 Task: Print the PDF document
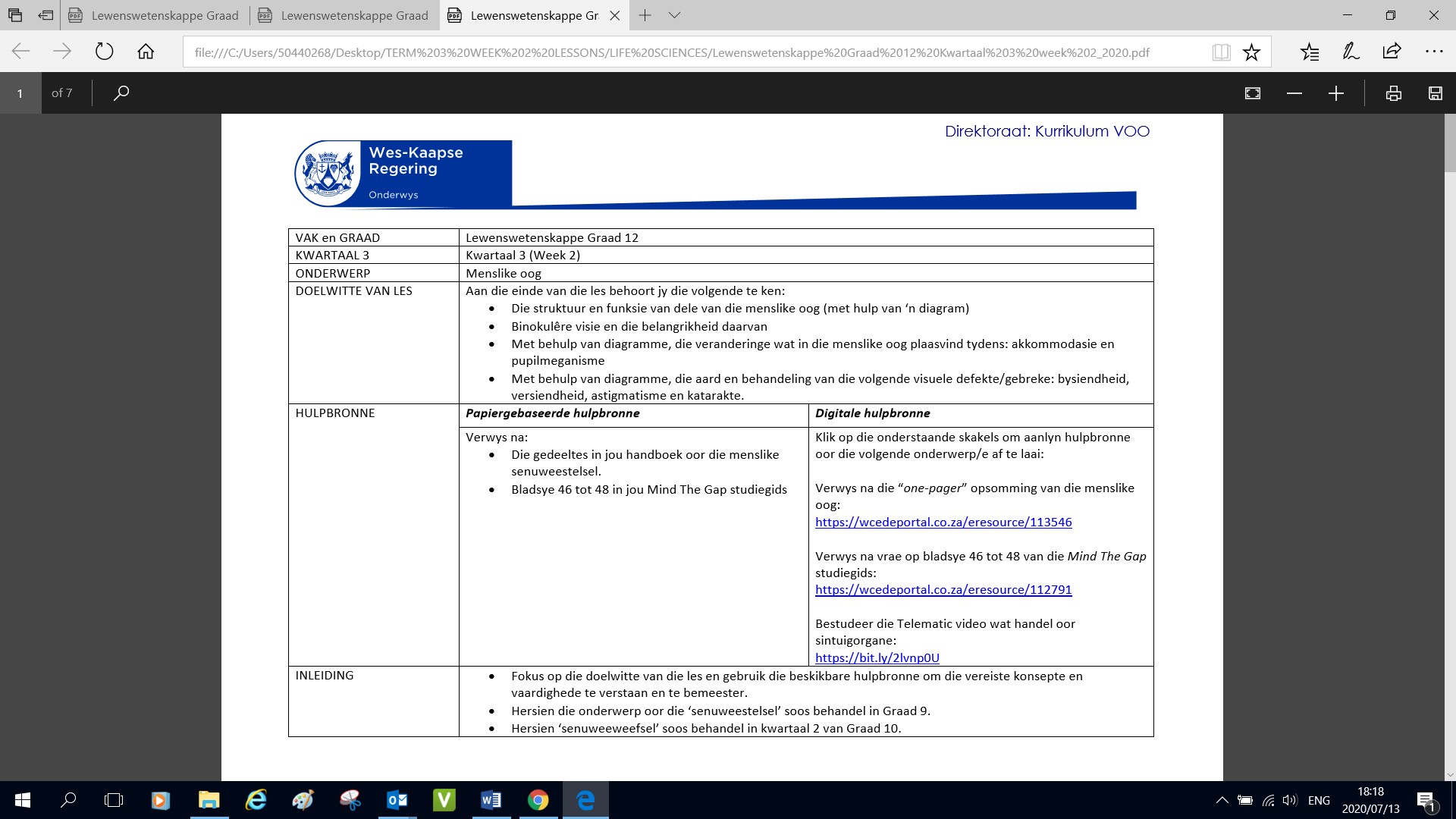pos(1393,93)
